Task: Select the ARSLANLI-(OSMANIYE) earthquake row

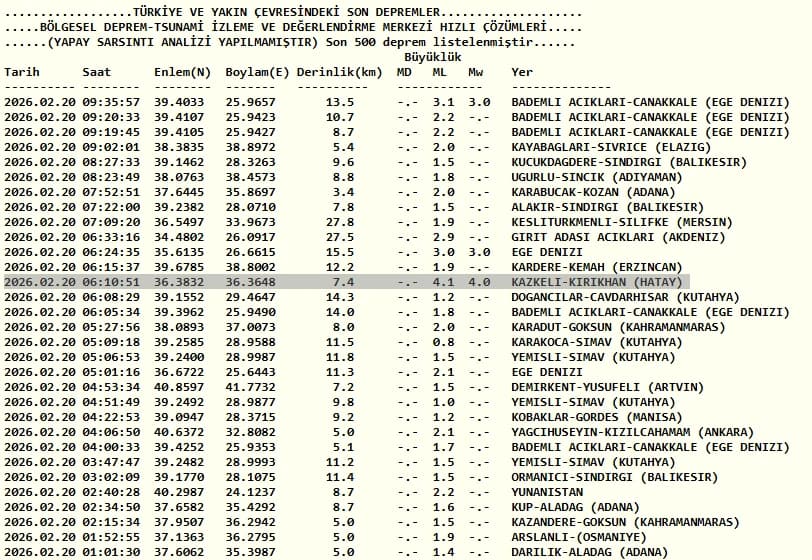Action: (x=325, y=538)
